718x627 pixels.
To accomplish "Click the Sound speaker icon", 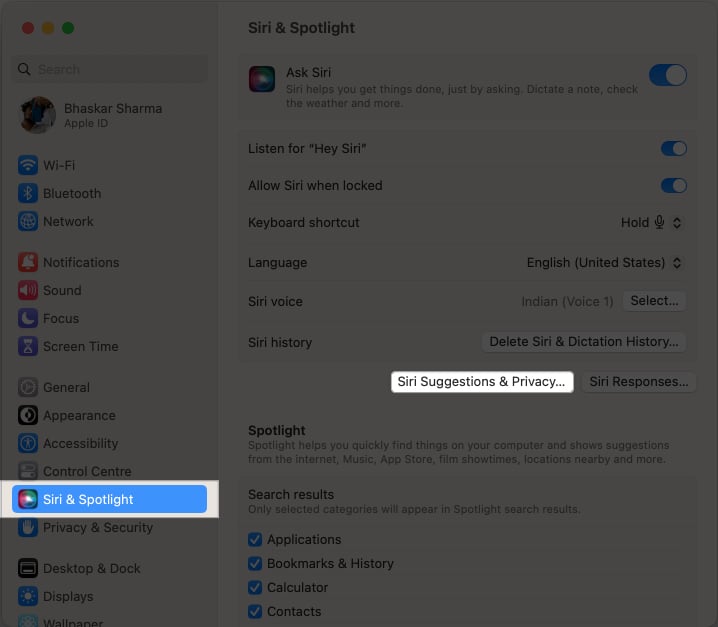I will click(28, 290).
